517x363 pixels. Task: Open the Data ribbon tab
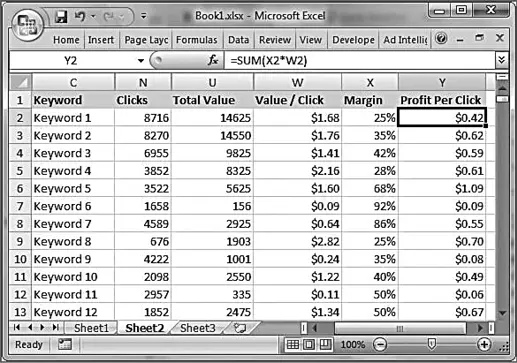click(x=238, y=40)
